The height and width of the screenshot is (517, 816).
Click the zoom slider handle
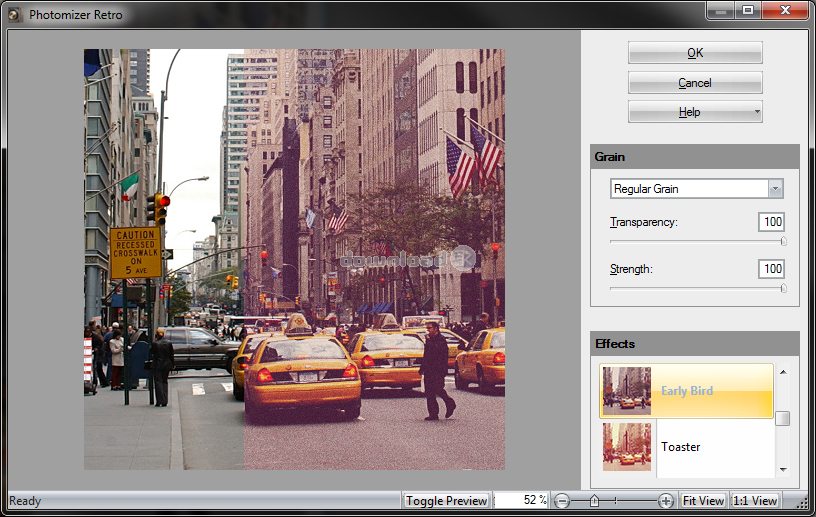[x=594, y=500]
